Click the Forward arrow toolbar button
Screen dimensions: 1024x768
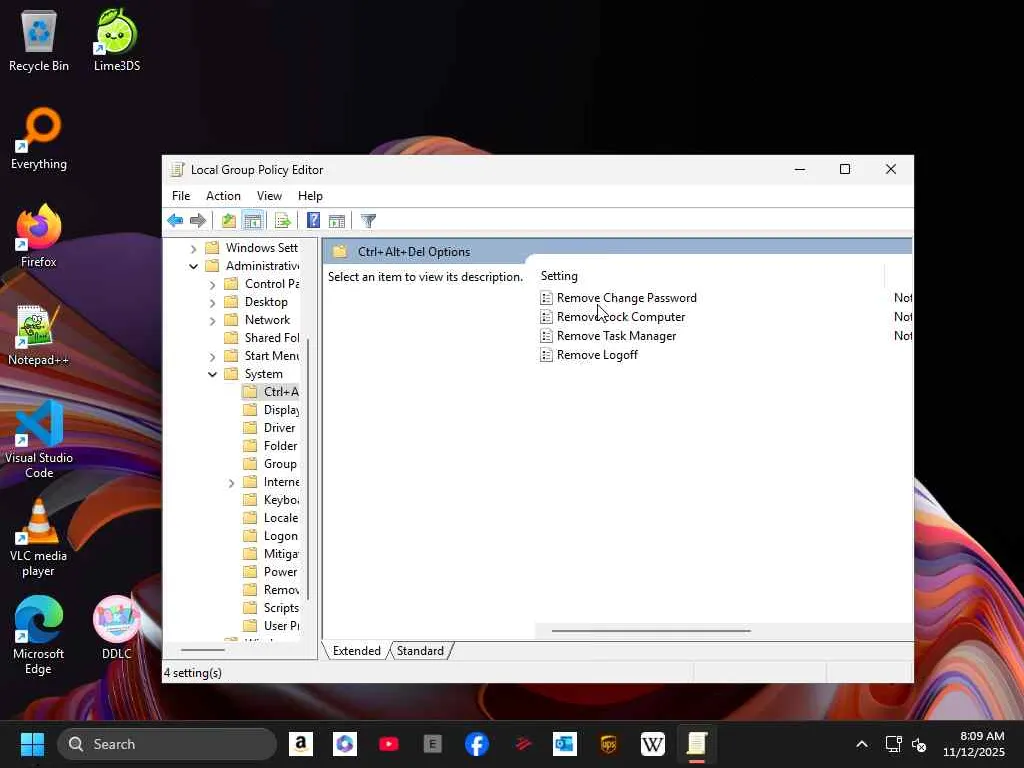(x=198, y=221)
